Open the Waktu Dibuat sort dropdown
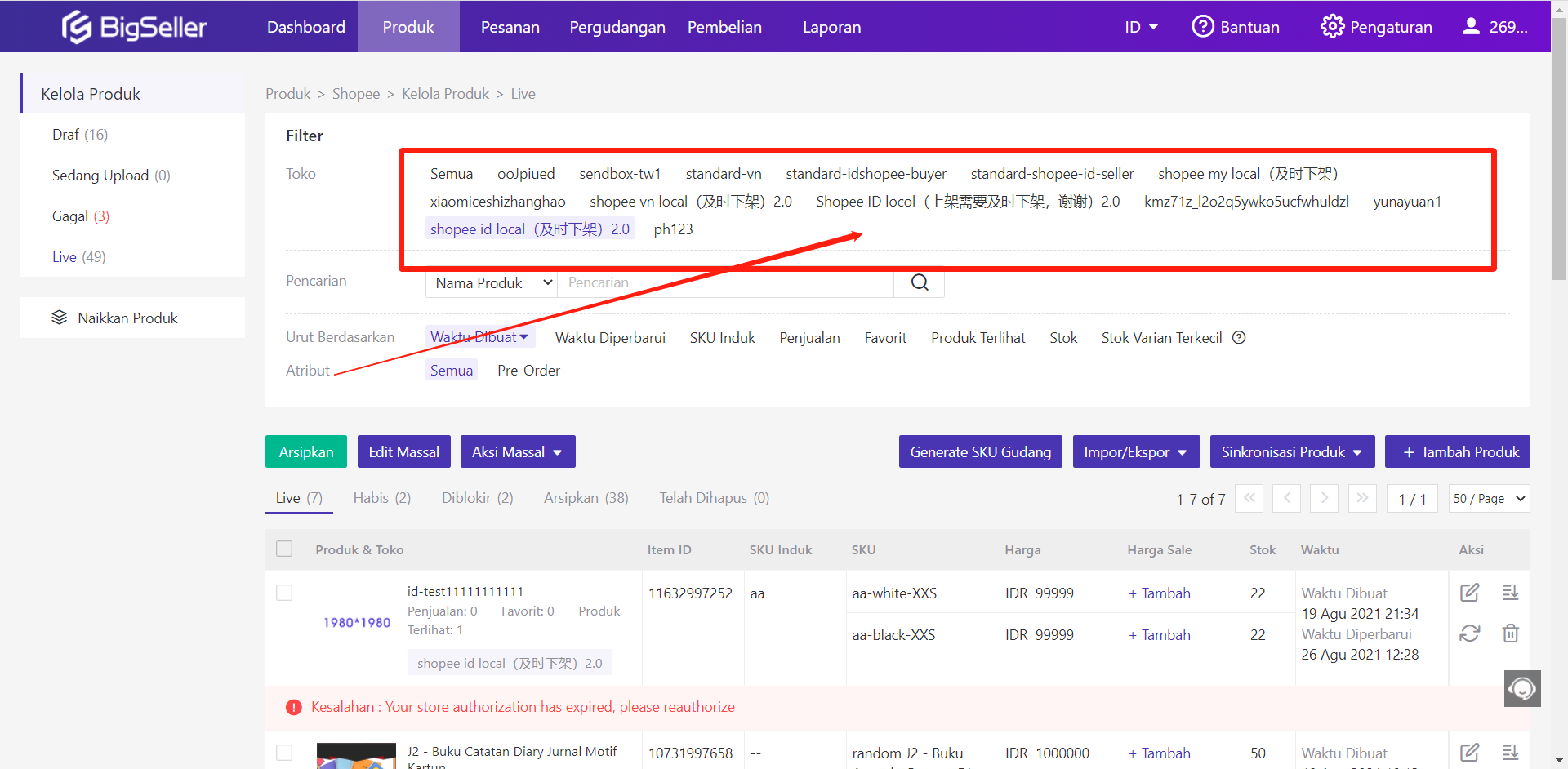 point(479,337)
